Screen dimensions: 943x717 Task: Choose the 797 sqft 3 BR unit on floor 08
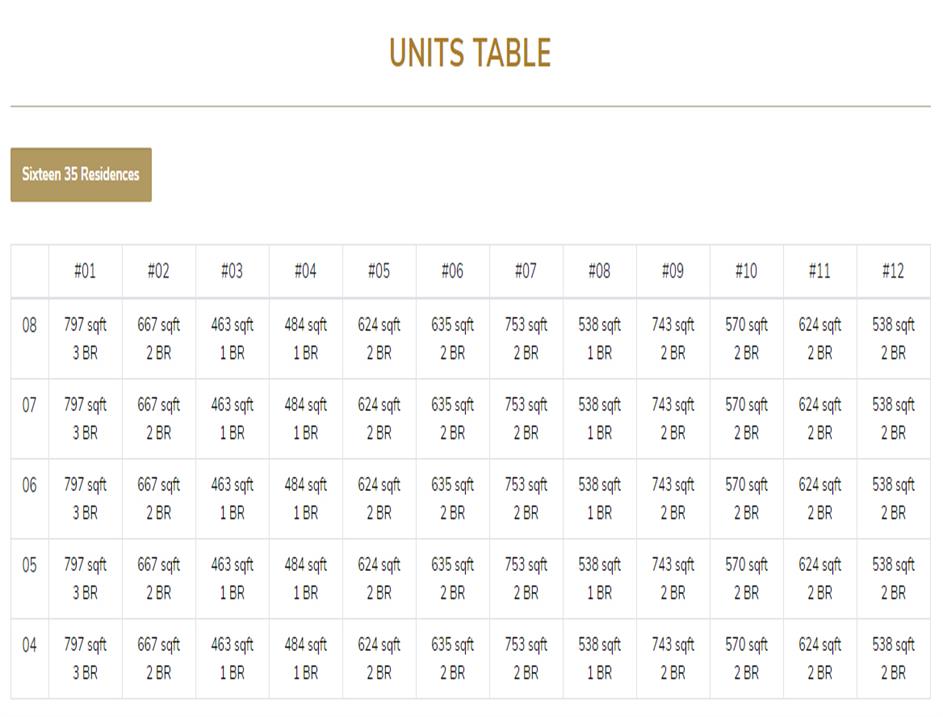pos(85,338)
